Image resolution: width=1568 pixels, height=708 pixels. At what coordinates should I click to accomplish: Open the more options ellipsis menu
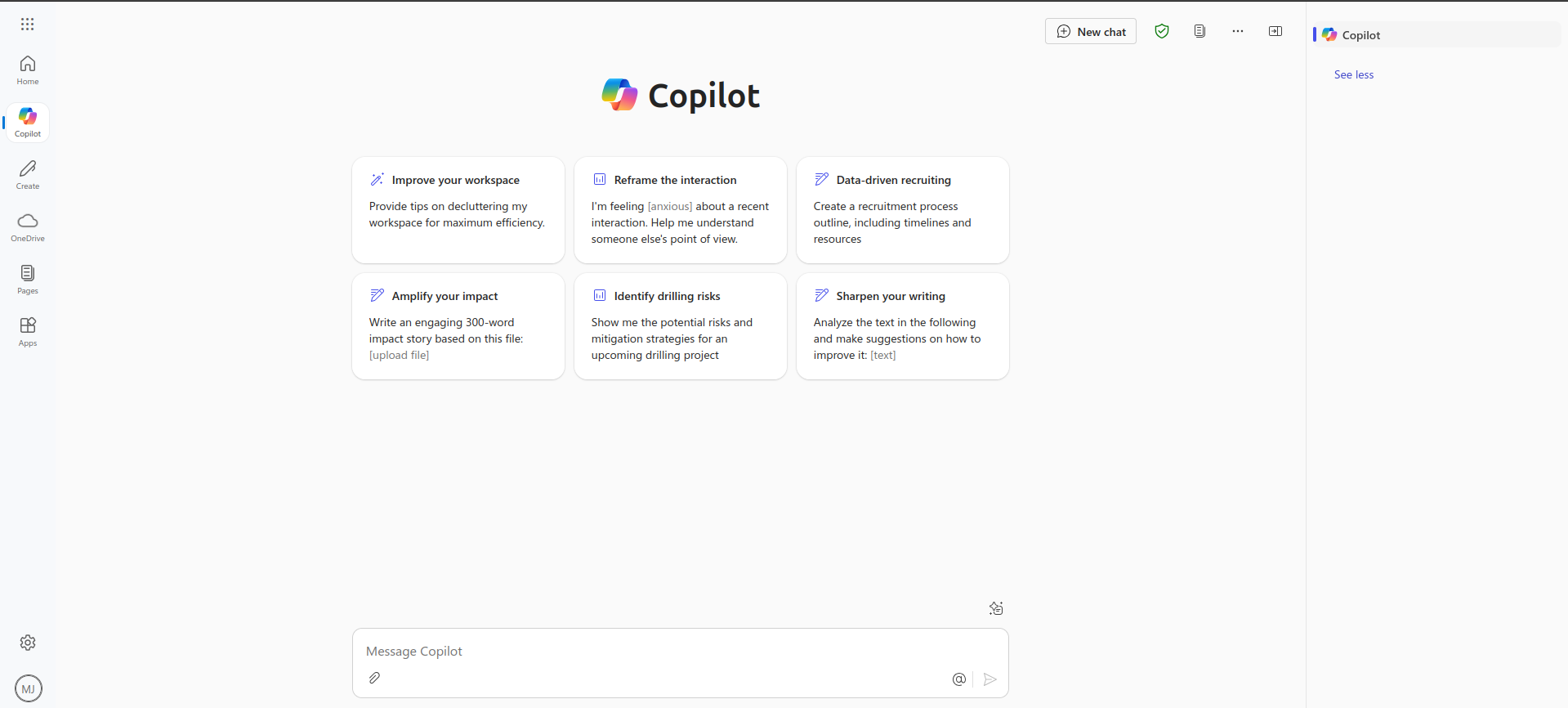(x=1238, y=31)
